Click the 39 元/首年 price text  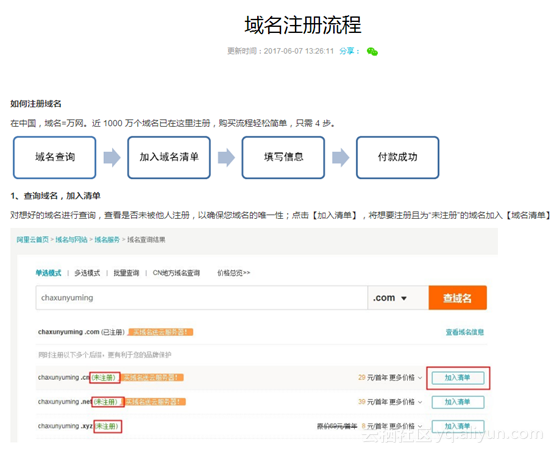point(372,402)
